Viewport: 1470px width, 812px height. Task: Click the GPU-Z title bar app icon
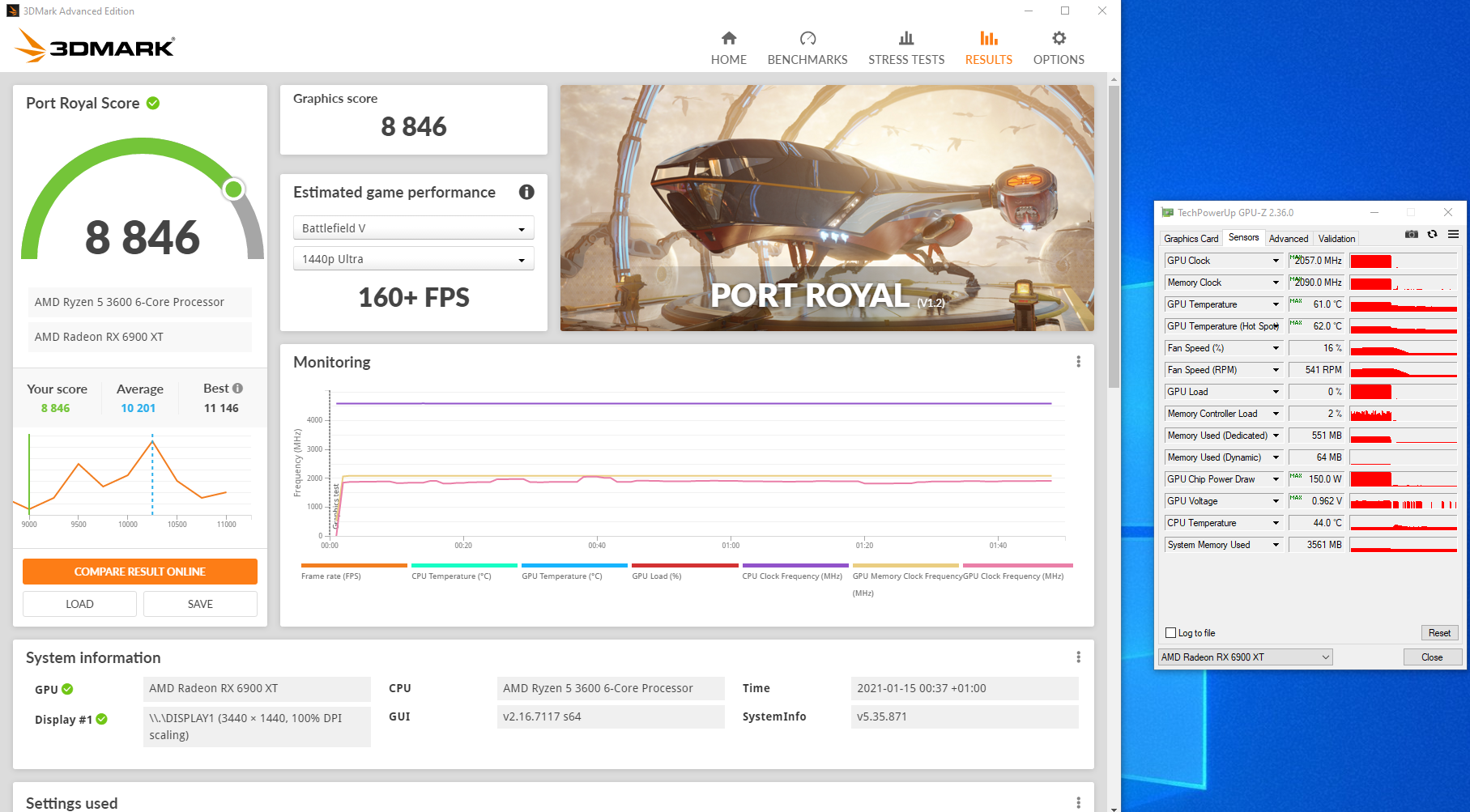1167,213
